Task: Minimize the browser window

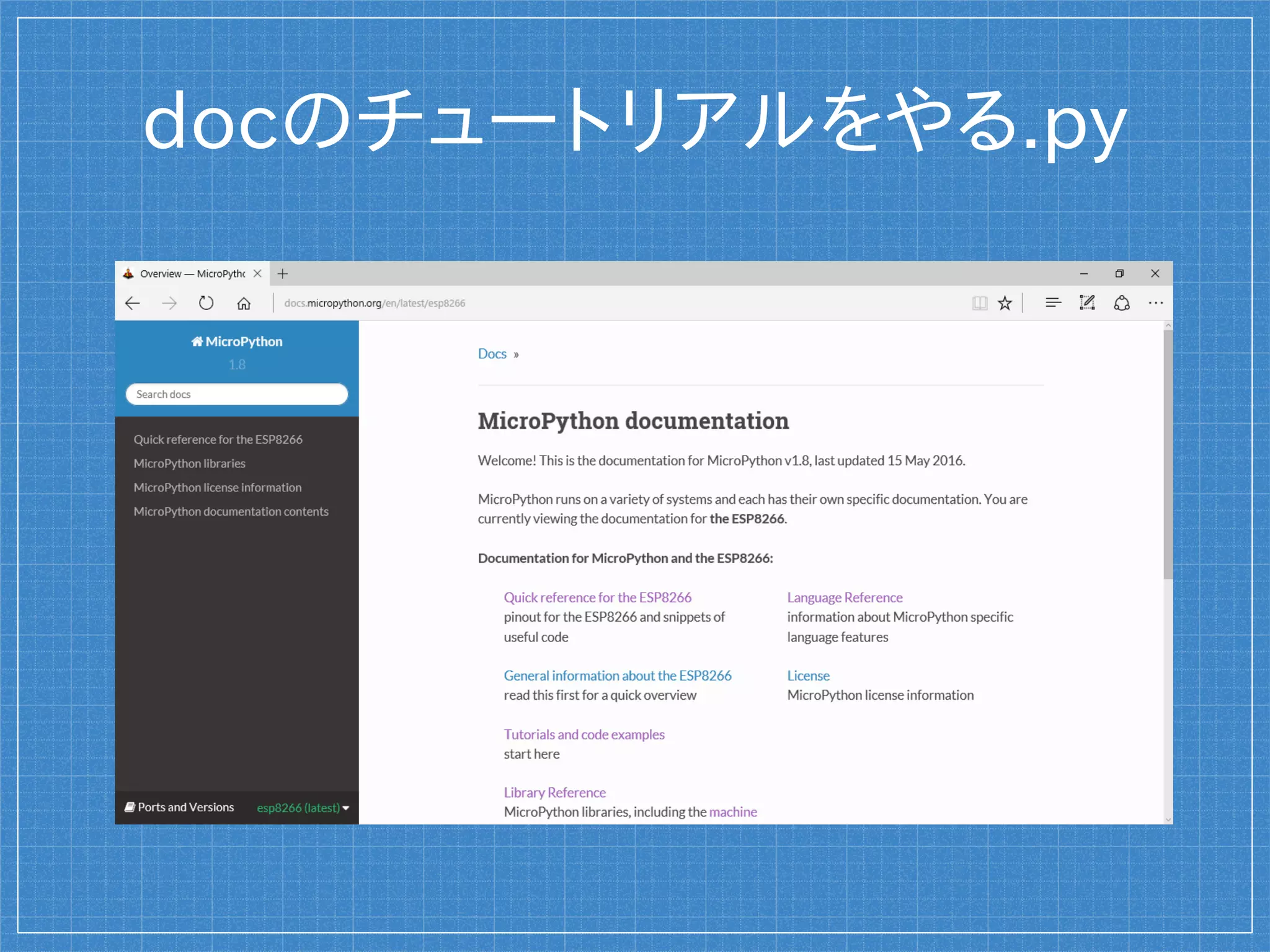Action: click(1084, 273)
